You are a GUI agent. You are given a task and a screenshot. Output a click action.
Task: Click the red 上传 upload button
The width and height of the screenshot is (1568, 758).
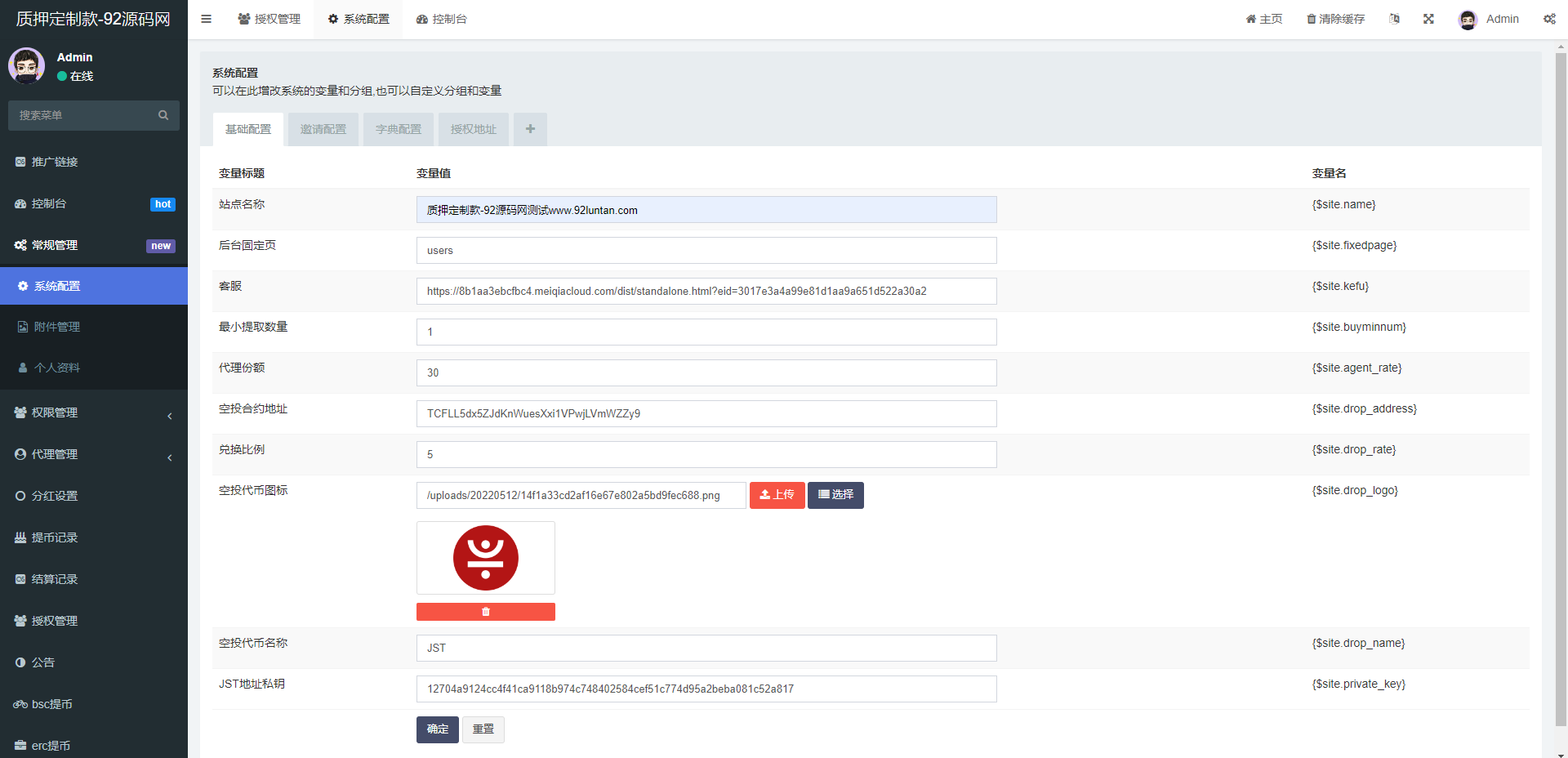[777, 495]
